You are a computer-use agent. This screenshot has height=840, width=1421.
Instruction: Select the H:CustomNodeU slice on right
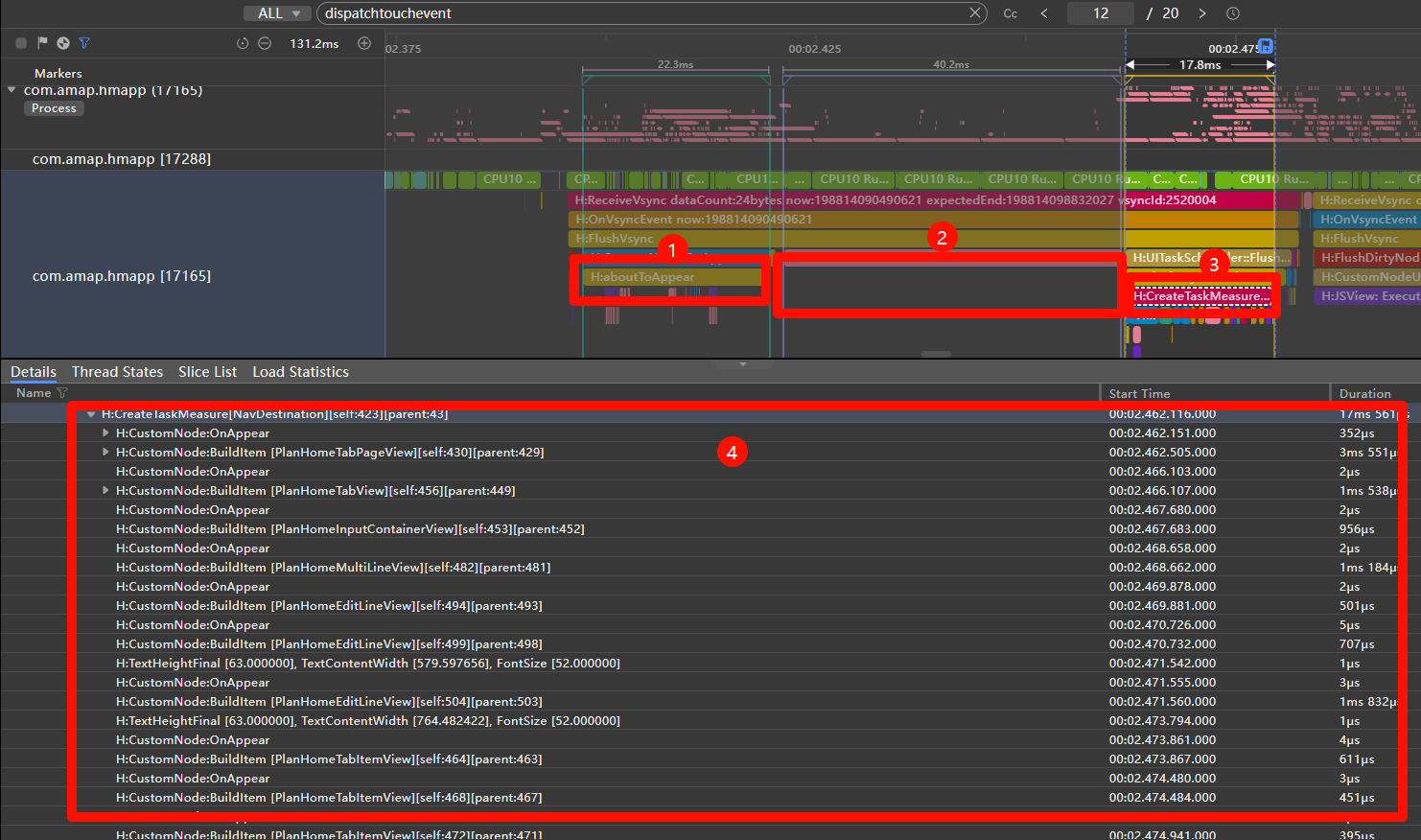1367,277
